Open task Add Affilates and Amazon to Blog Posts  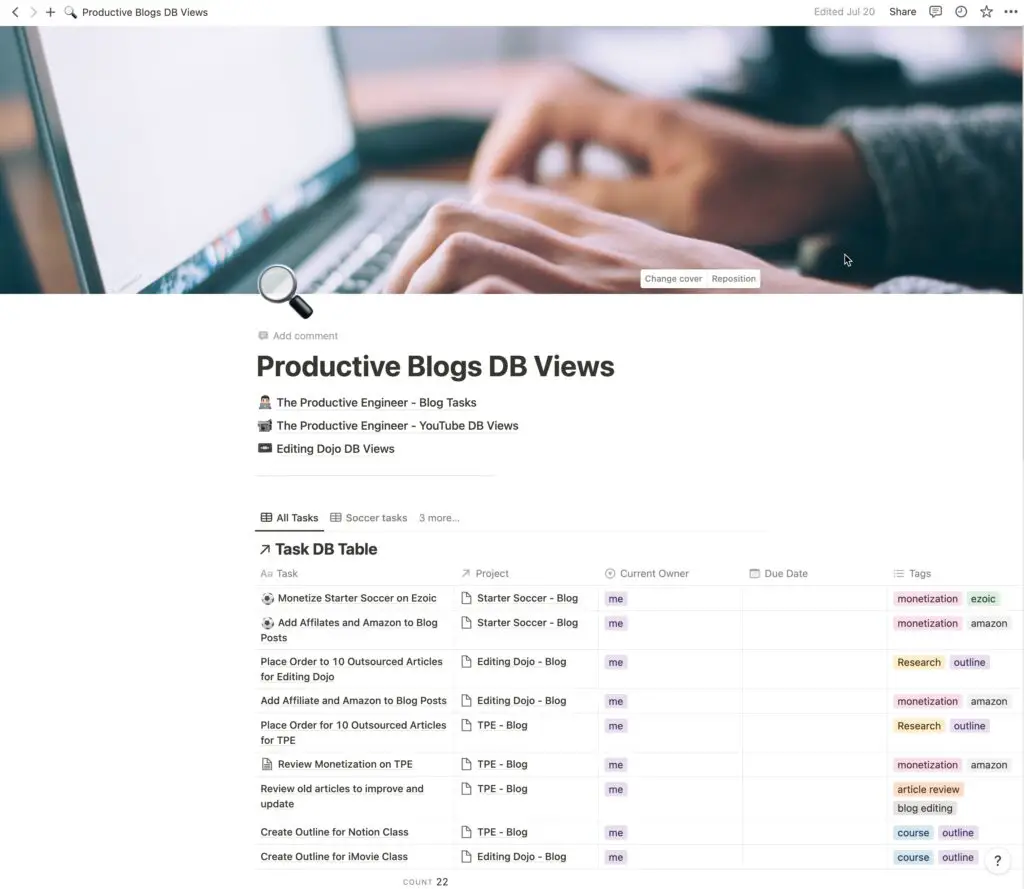[x=349, y=630]
